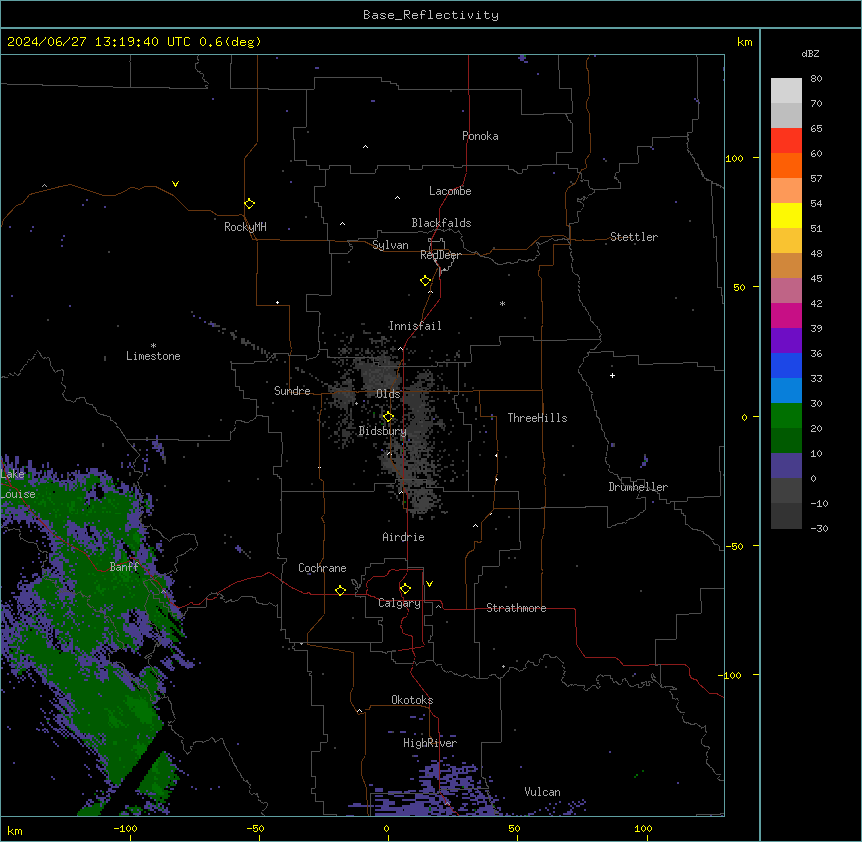Click yellow station marker south of RedDeer
The width and height of the screenshot is (862, 842).
[425, 281]
